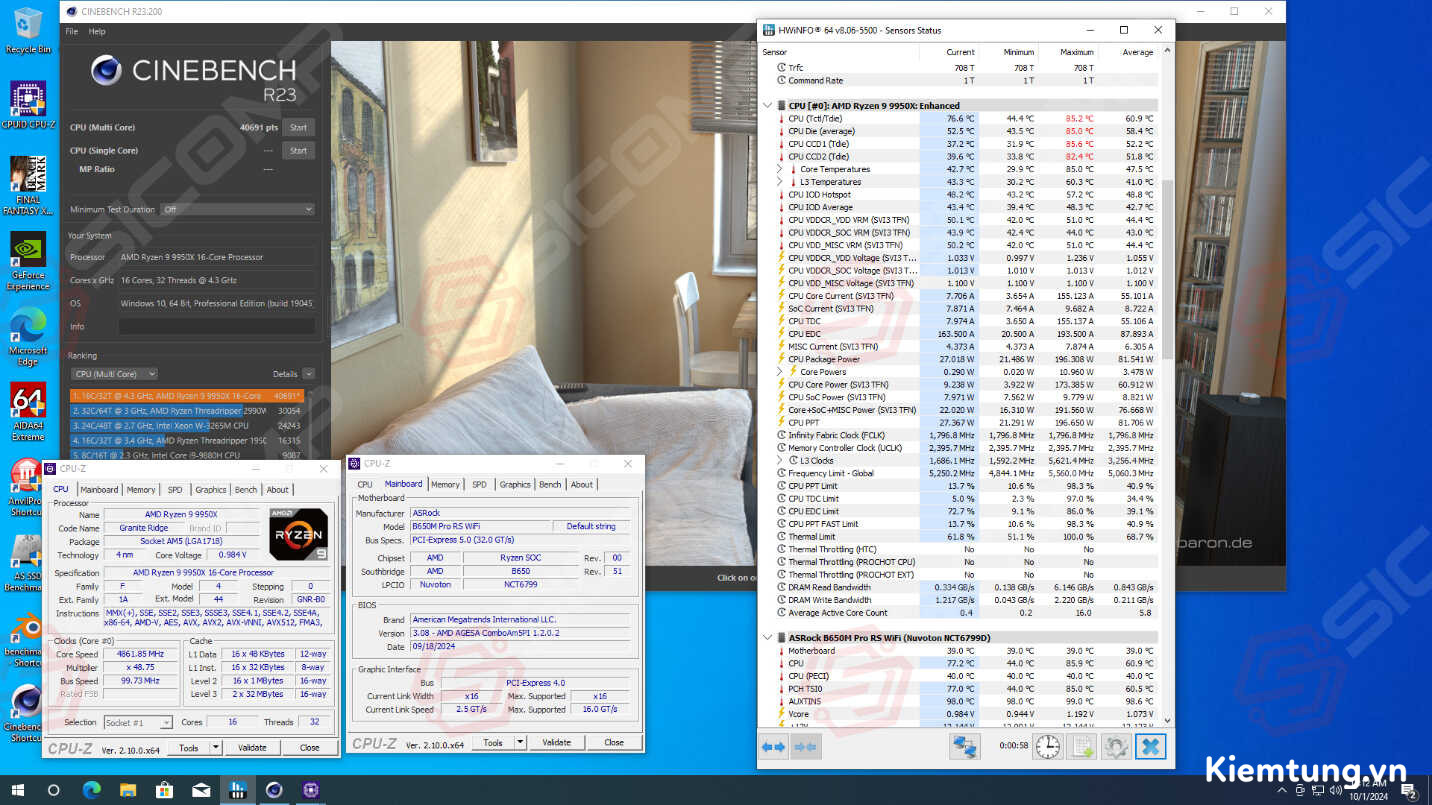Click the Maximum column header in HWiNFO
Viewport: 1432px width, 805px height.
point(1076,52)
